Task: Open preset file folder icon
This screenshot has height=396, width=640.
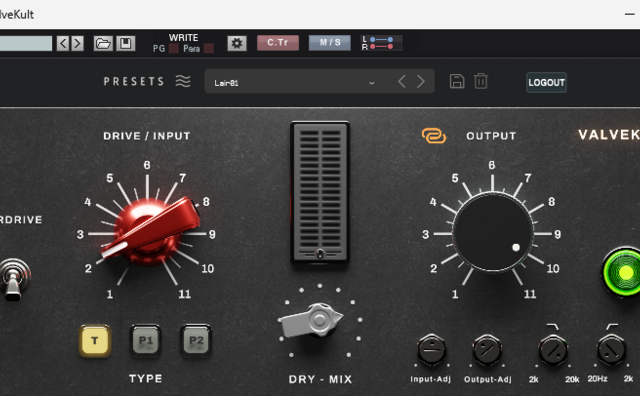Action: [x=103, y=43]
